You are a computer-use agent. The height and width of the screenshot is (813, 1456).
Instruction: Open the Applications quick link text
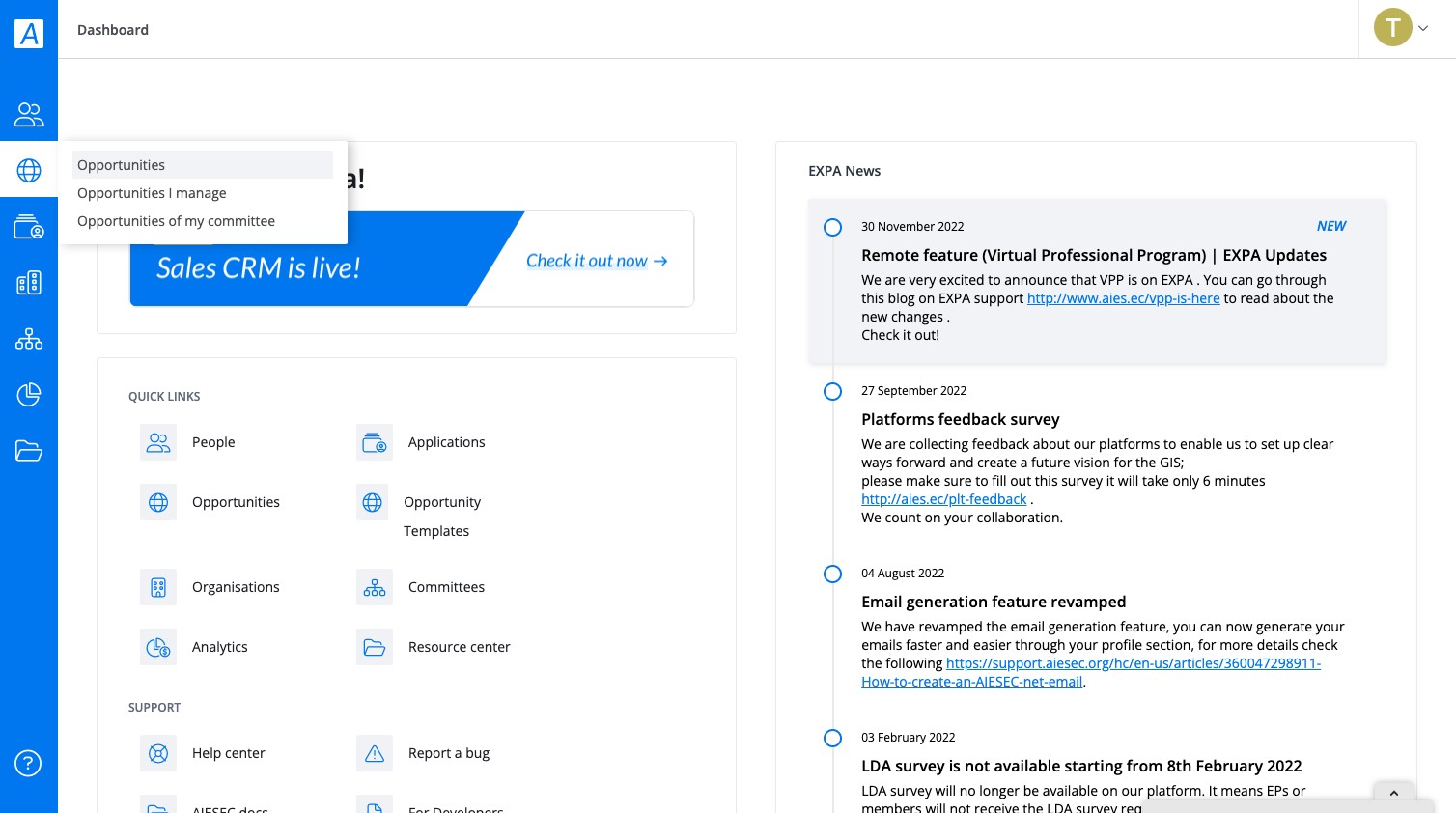[447, 442]
